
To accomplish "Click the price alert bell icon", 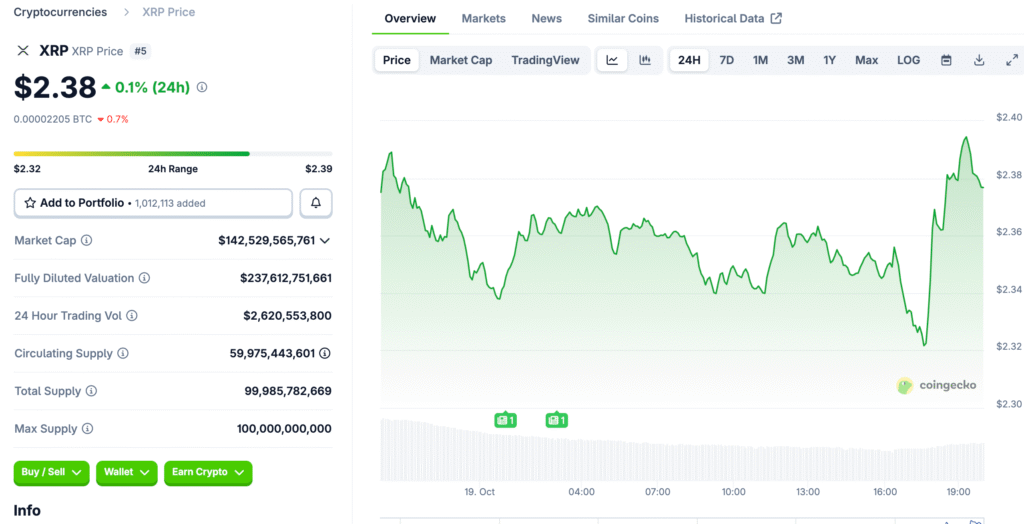I will [316, 203].
